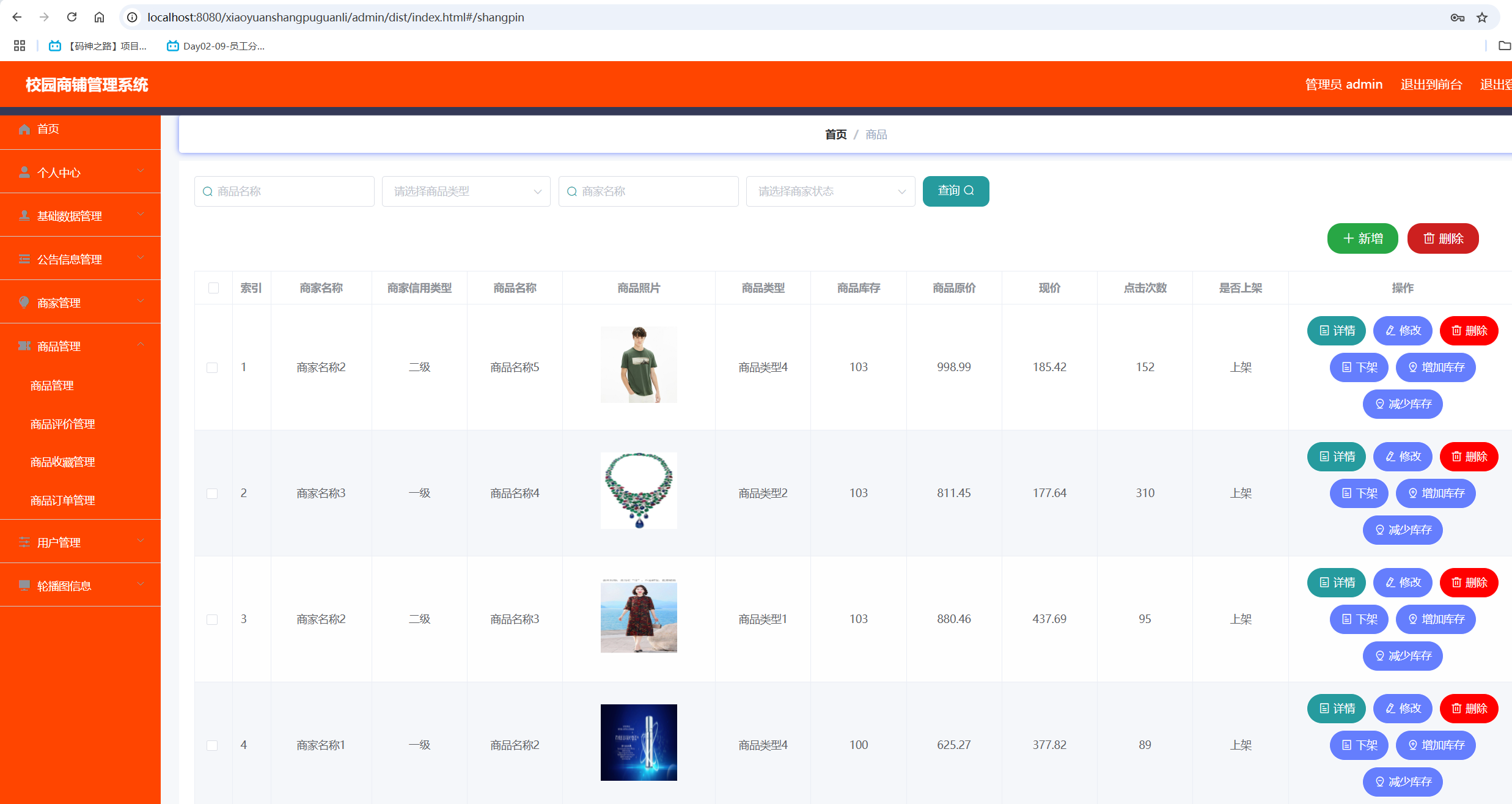Expand the 轮播图信息 menu chevron
1512x804 pixels.
click(141, 585)
